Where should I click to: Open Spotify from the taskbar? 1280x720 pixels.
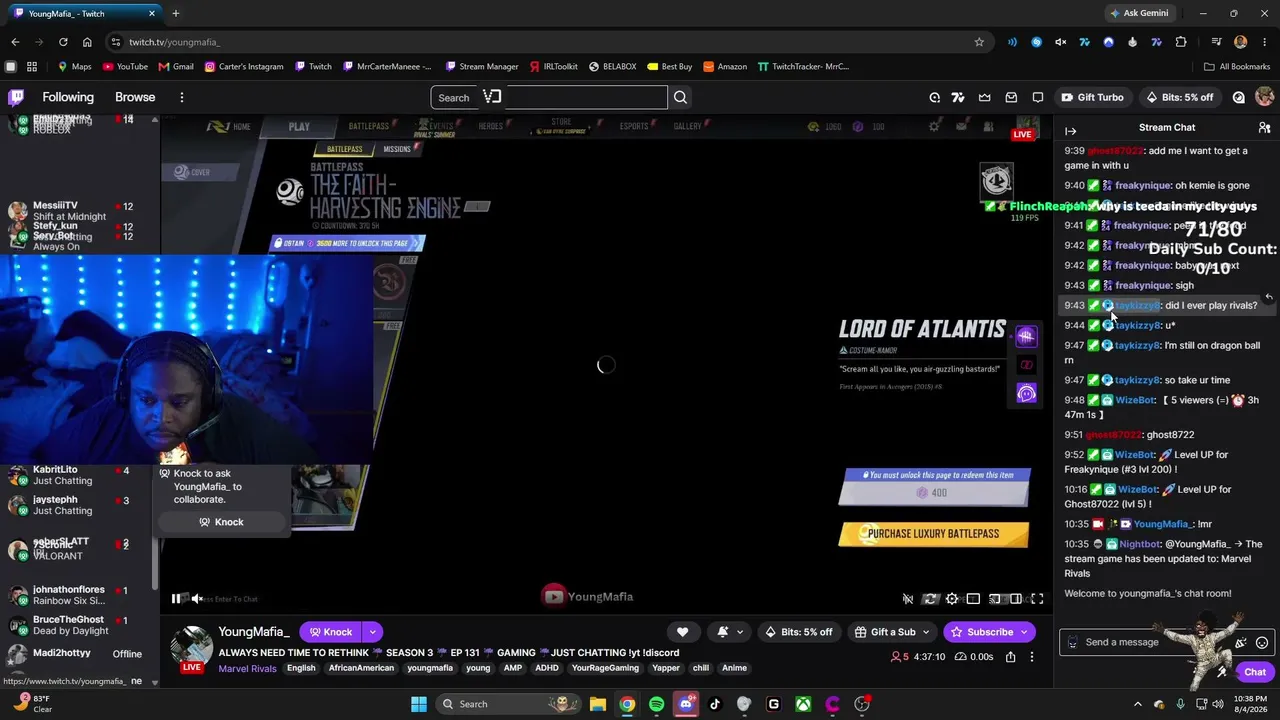coord(656,704)
